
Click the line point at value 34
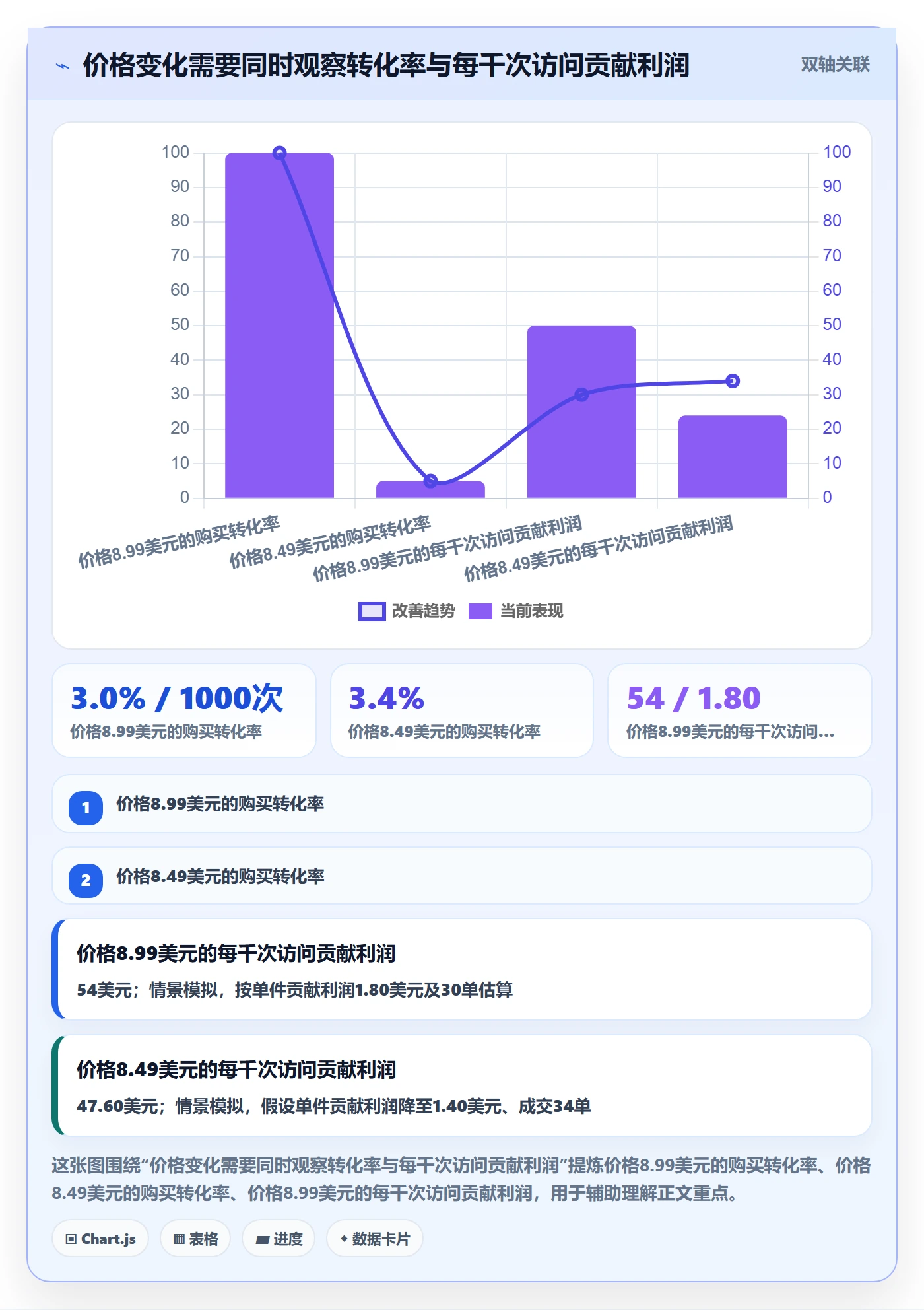(733, 381)
